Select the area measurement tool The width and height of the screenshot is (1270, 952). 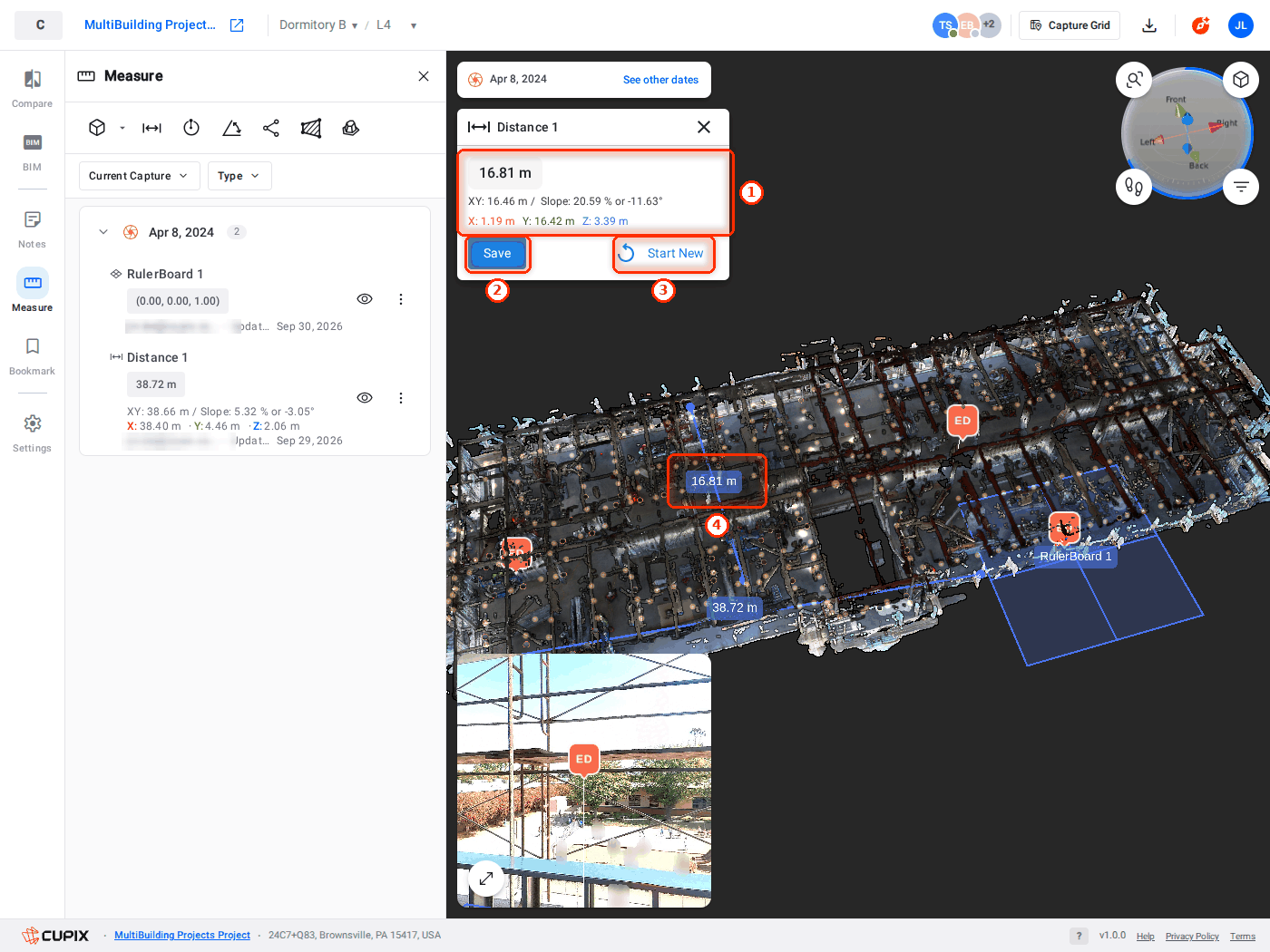point(311,128)
